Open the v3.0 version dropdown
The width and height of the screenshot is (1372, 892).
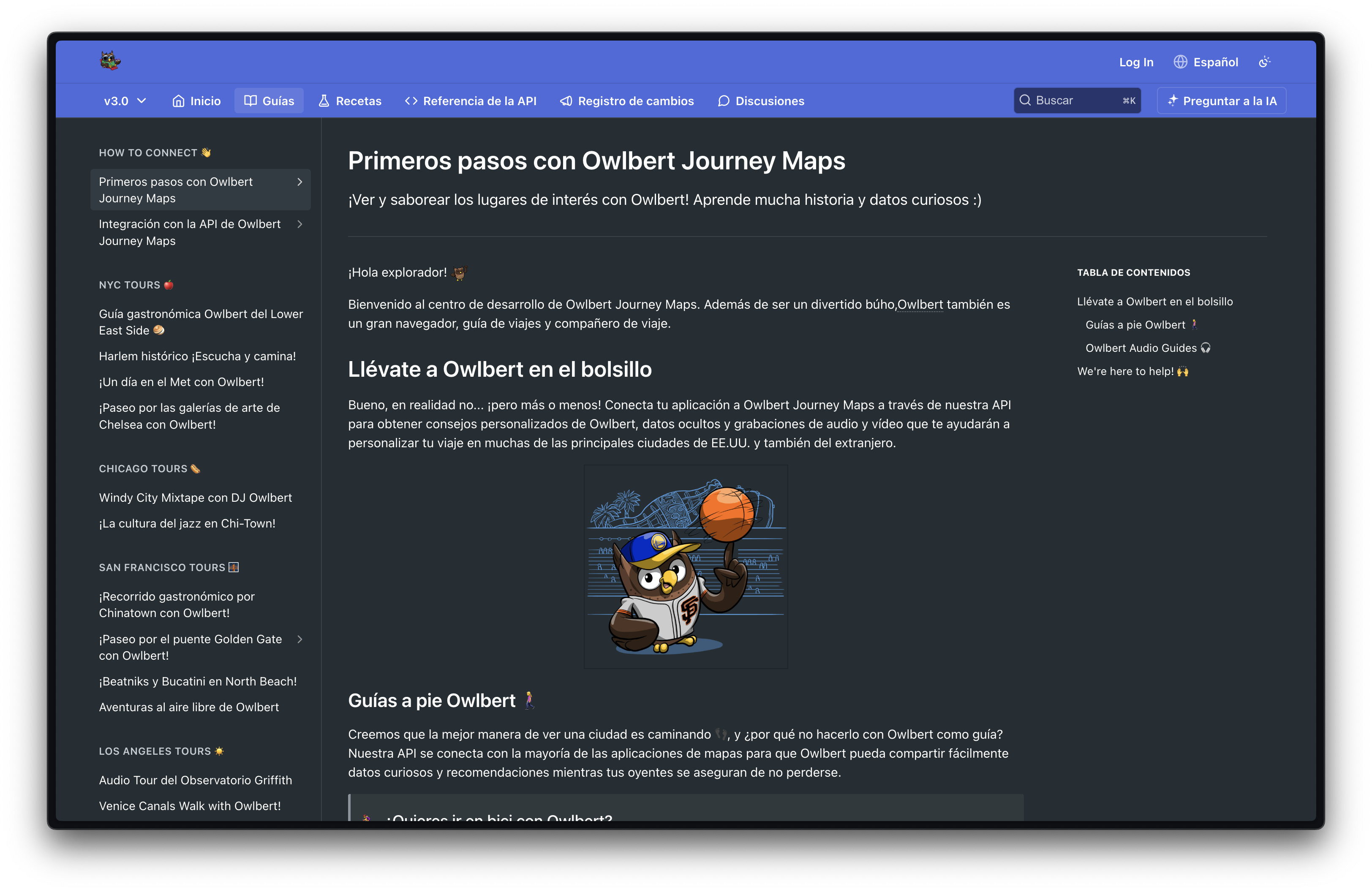125,101
